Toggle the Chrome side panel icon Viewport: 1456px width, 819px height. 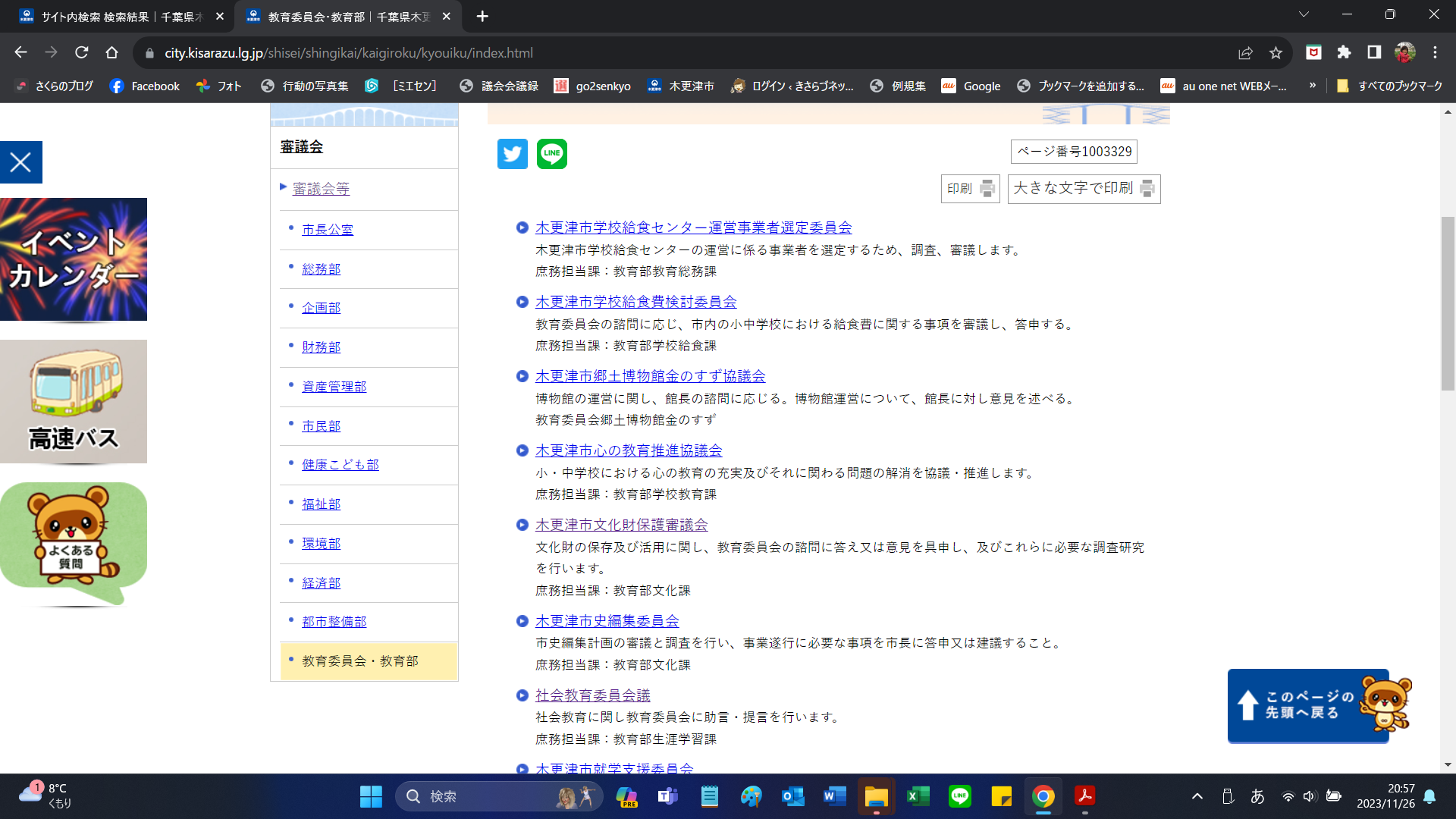point(1373,52)
